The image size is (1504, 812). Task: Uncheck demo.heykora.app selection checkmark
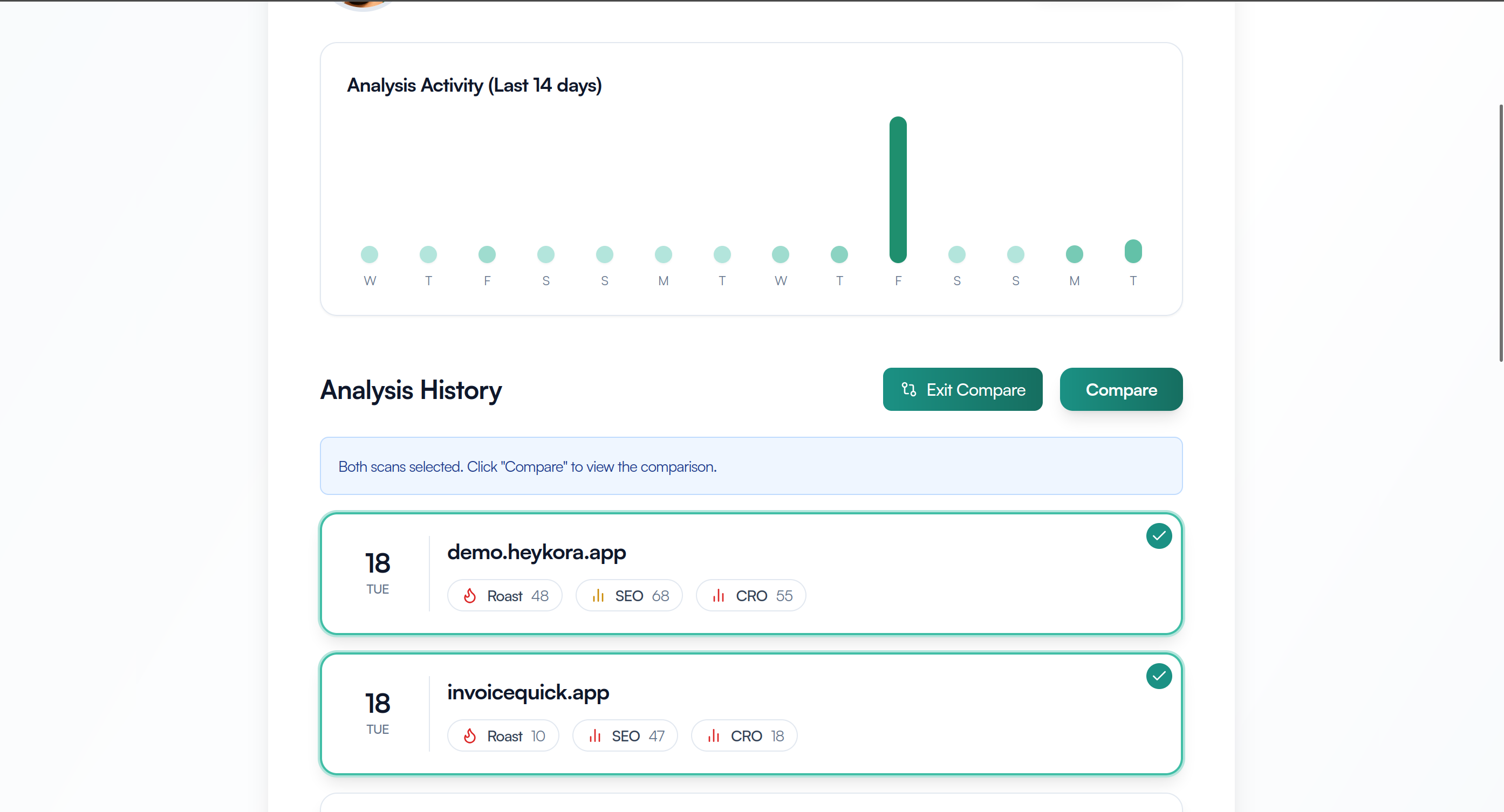point(1158,536)
